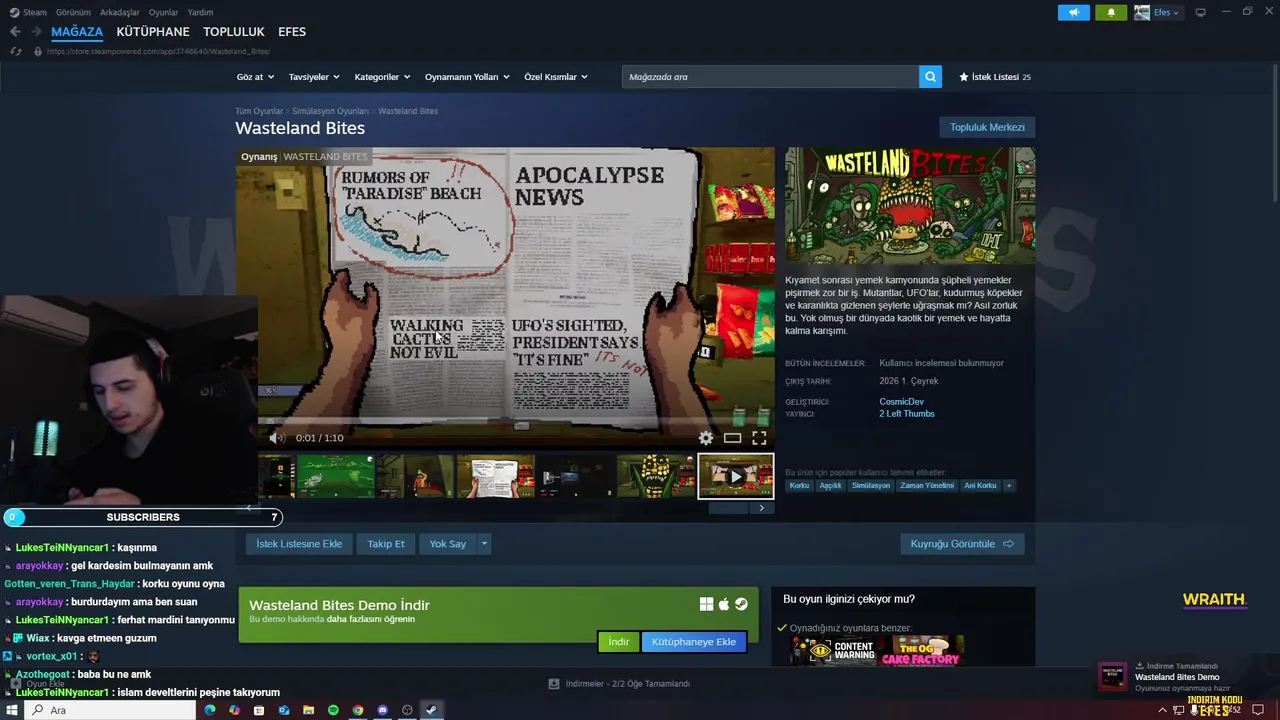The height and width of the screenshot is (720, 1280).
Task: Toggle theater mode rectangle icon
Action: coord(732,438)
